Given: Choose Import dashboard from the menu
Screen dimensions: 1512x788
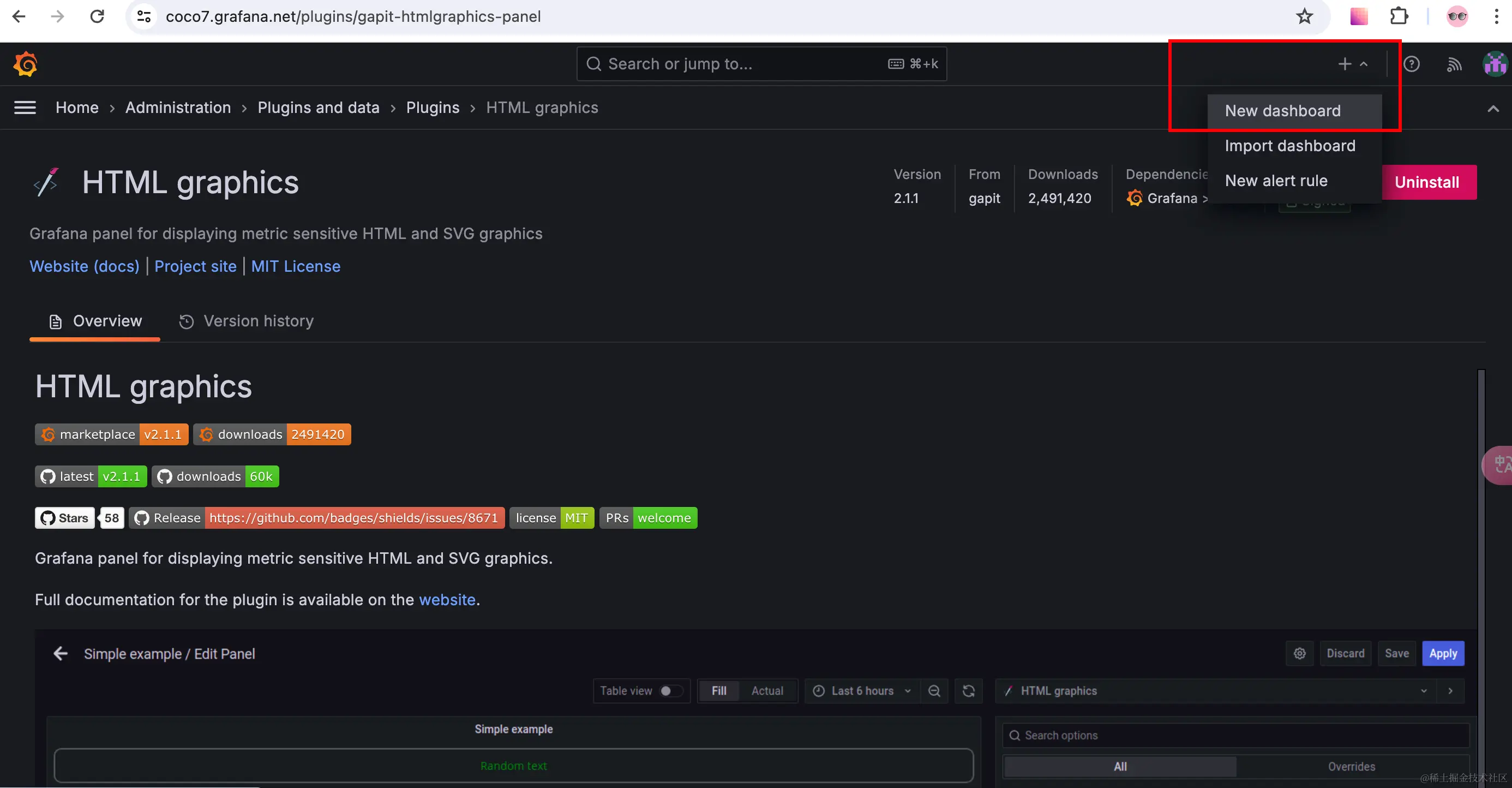Looking at the screenshot, I should pos(1294,146).
